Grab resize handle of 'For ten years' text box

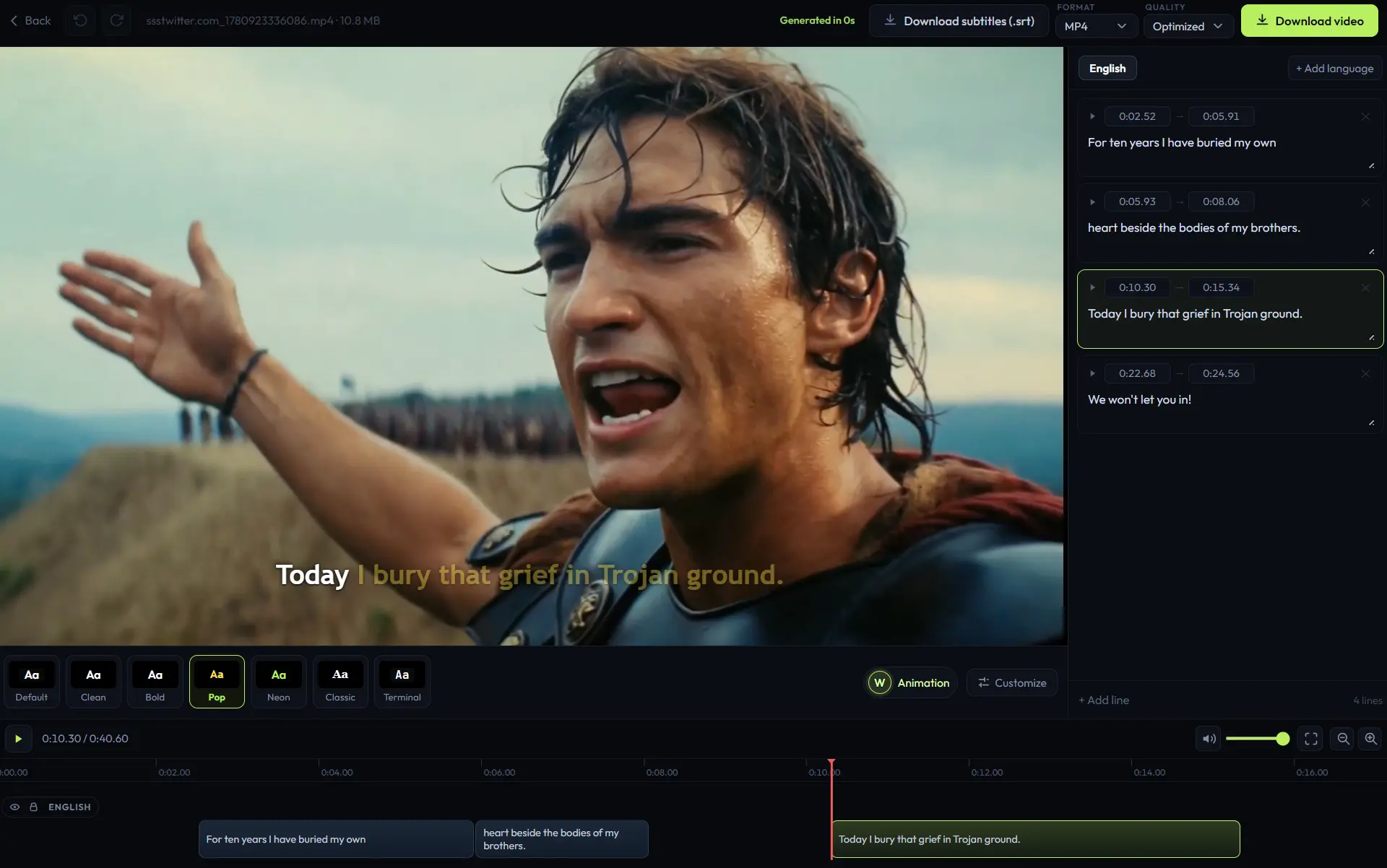pos(1371,165)
